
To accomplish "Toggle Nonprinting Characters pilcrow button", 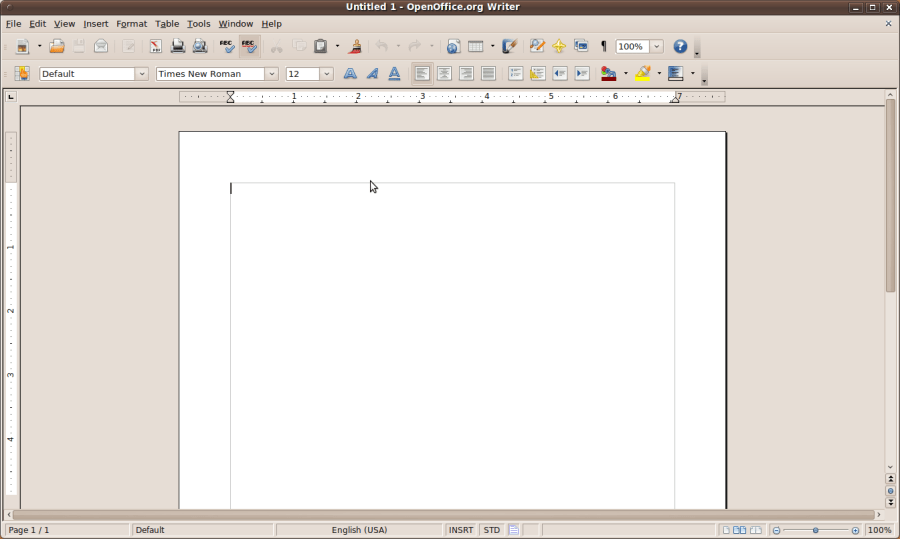I will tap(603, 46).
